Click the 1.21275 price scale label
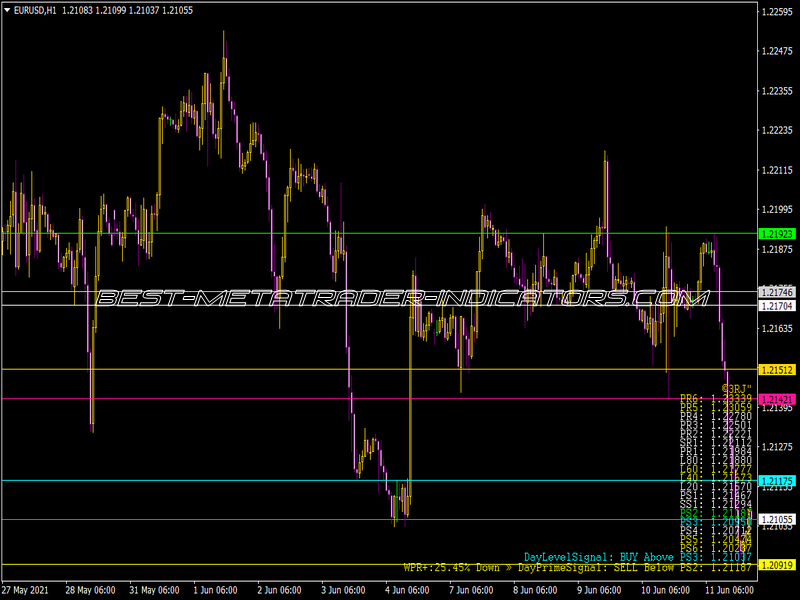The height and width of the screenshot is (600, 800). (x=777, y=446)
